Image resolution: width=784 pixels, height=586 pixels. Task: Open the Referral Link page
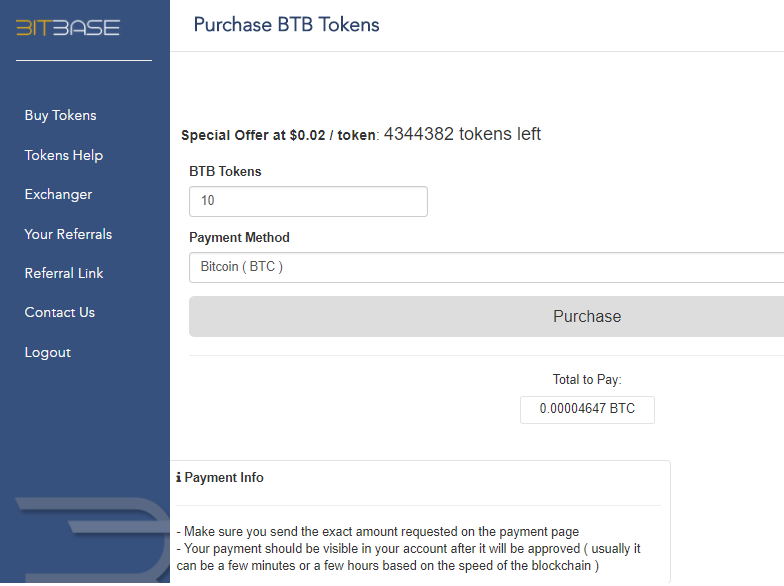64,273
